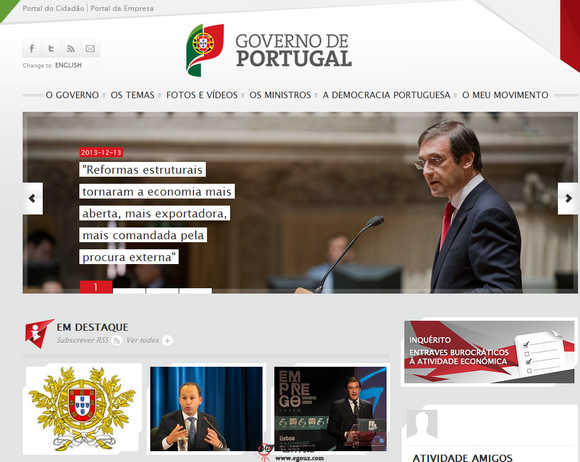The height and width of the screenshot is (462, 580).
Task: Click the email envelope icon
Action: (90, 48)
